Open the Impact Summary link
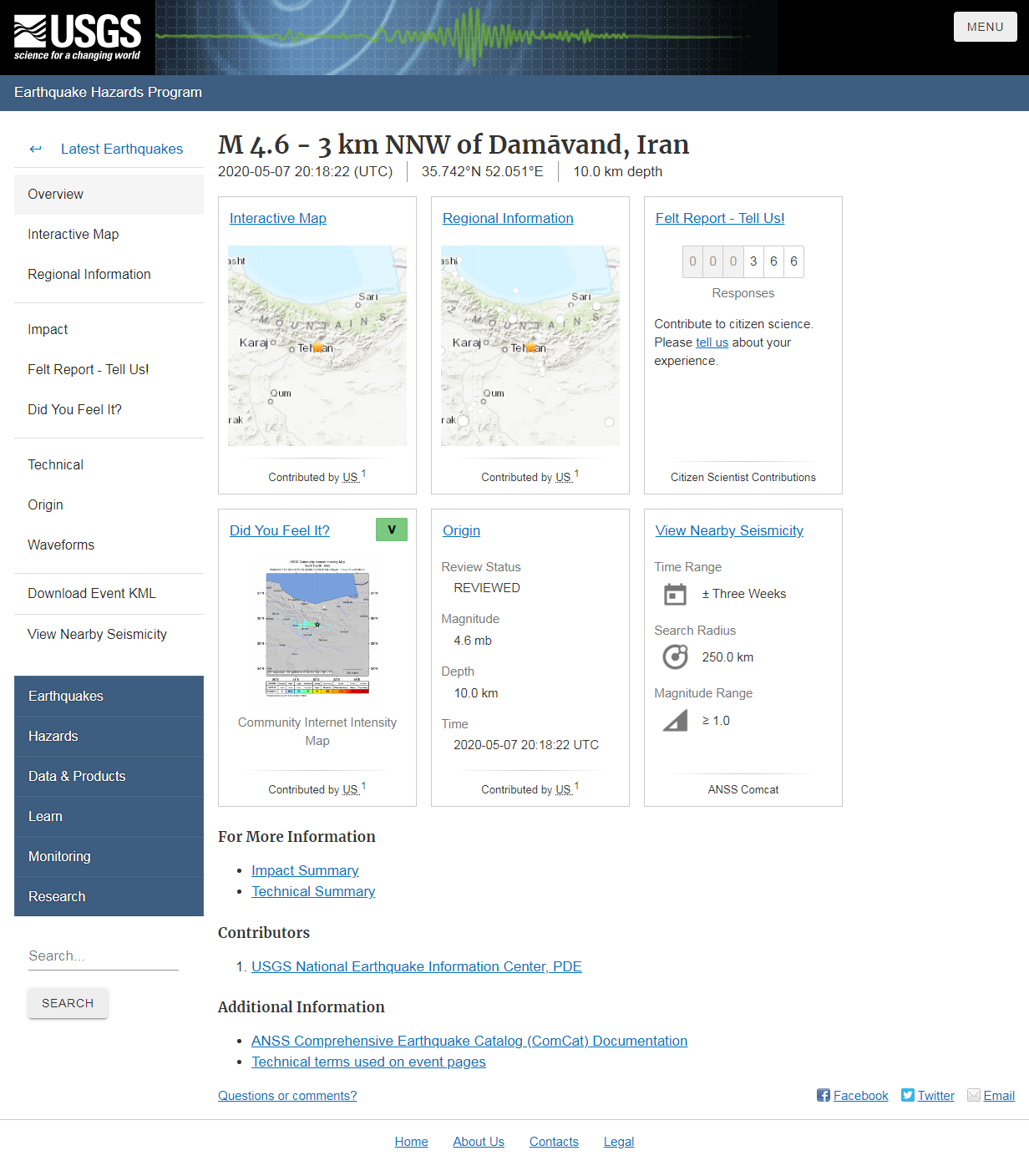Screen dimensions: 1029x1176 (304, 870)
